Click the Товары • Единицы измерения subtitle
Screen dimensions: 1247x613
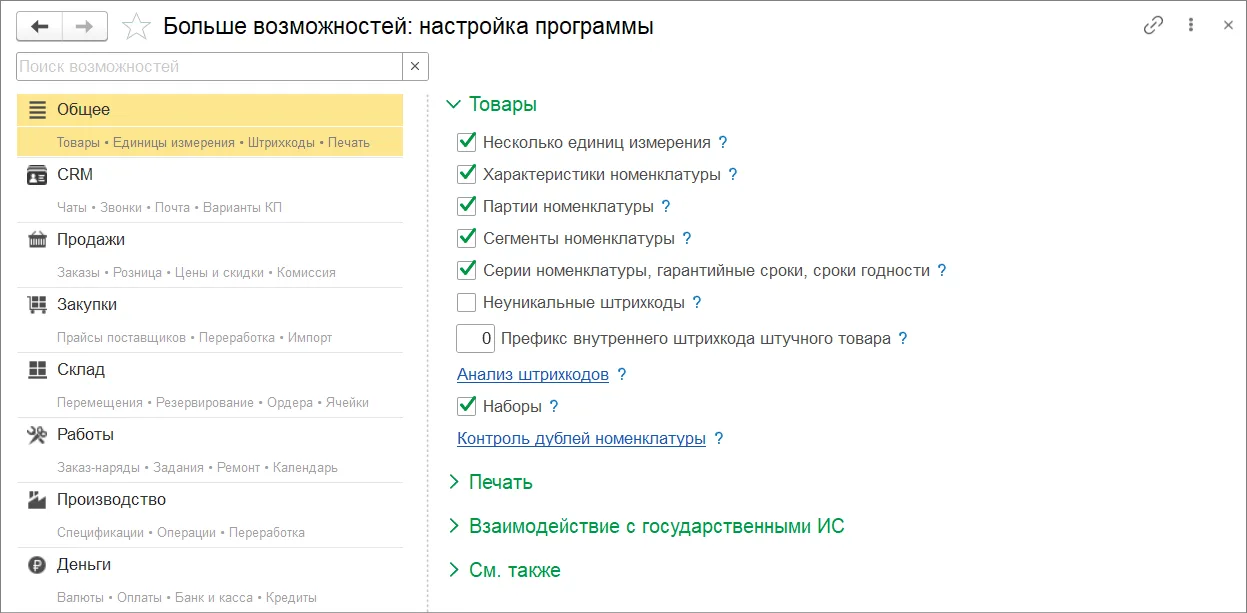tap(213, 143)
